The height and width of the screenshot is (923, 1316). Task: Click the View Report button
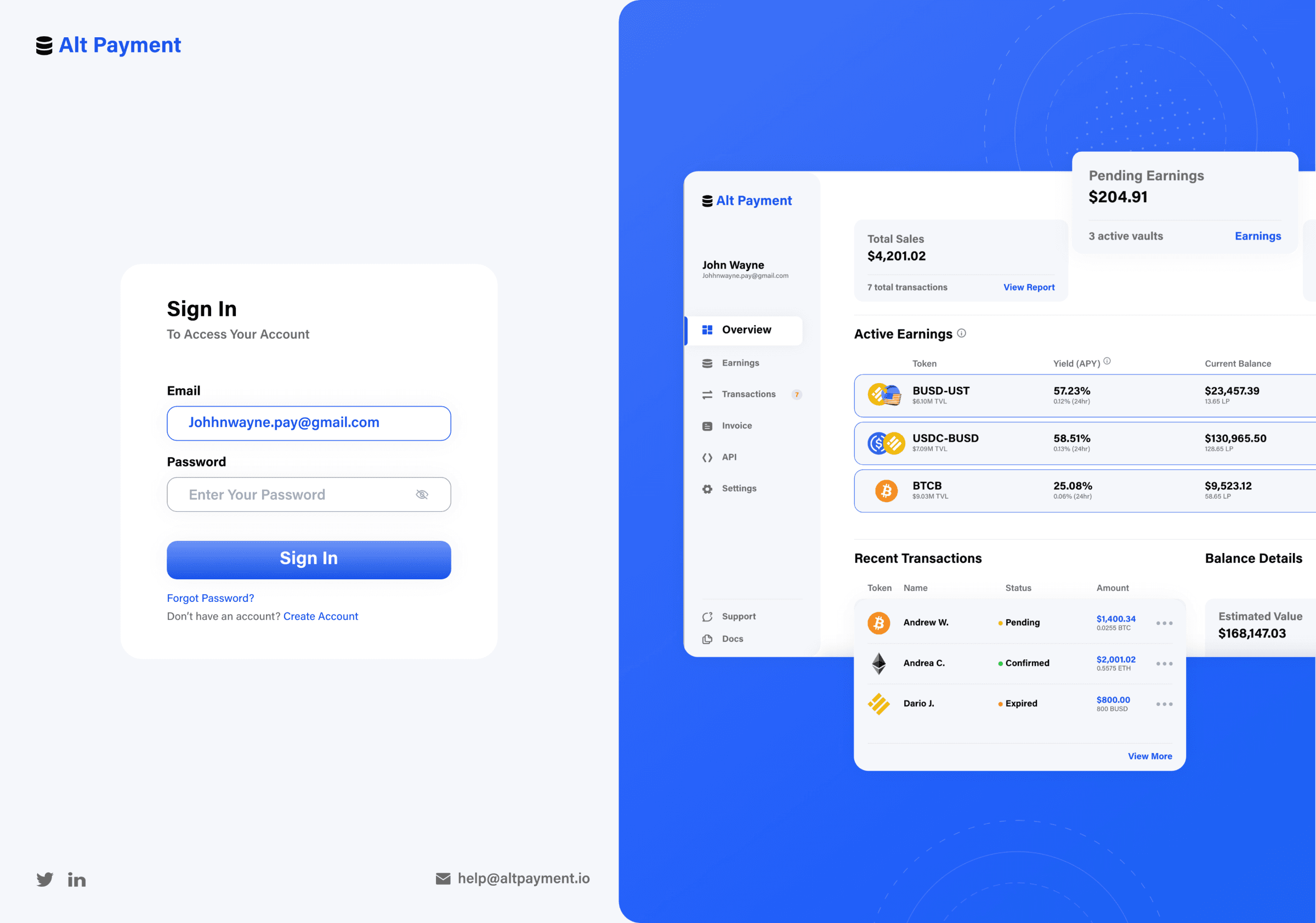pyautogui.click(x=1028, y=287)
